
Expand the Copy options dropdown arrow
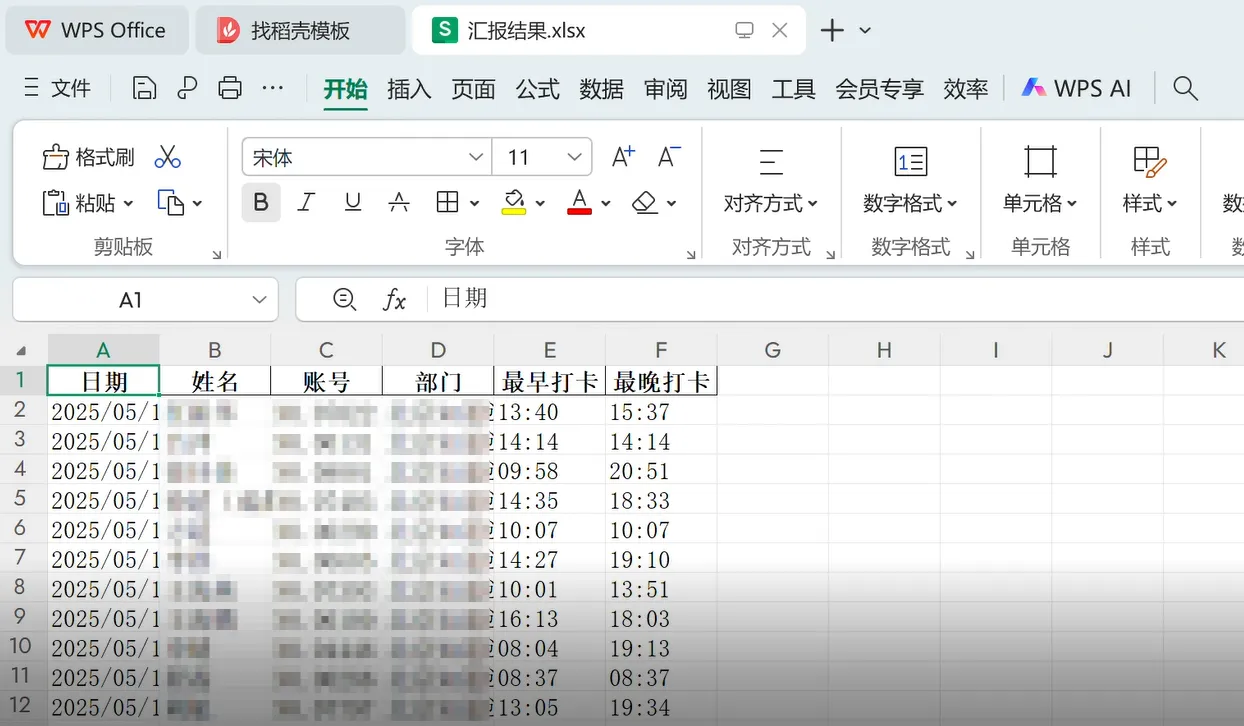[x=197, y=204]
